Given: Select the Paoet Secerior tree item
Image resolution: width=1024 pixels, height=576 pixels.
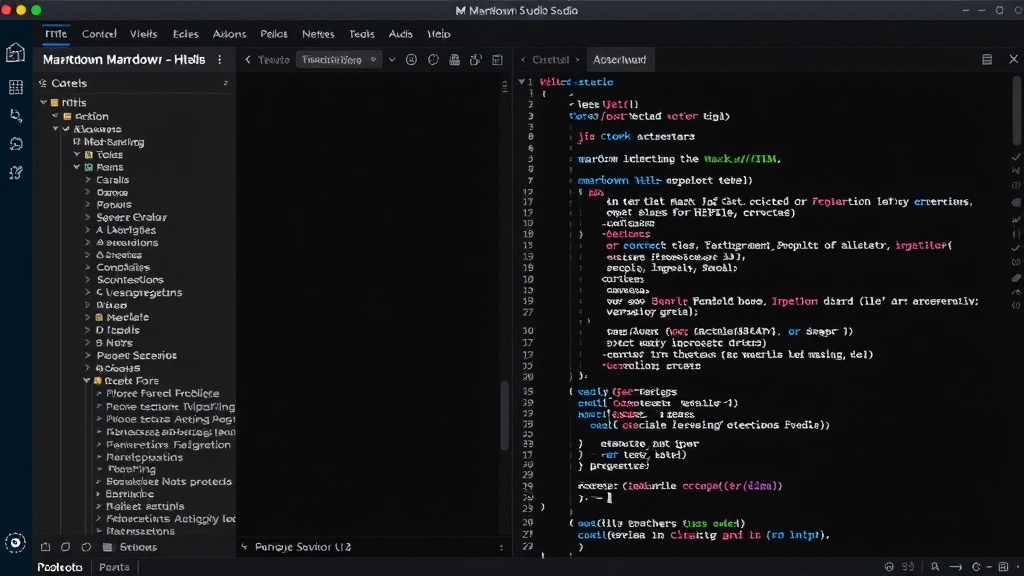Looking at the screenshot, I should coord(136,355).
